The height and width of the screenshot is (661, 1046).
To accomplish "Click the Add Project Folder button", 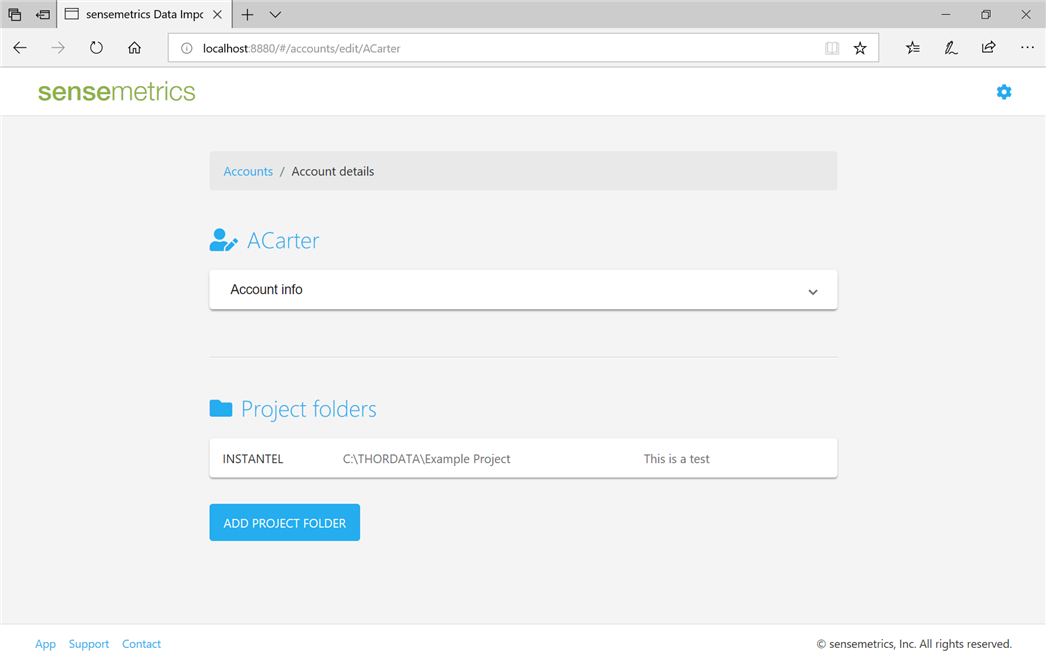I will tap(284, 523).
